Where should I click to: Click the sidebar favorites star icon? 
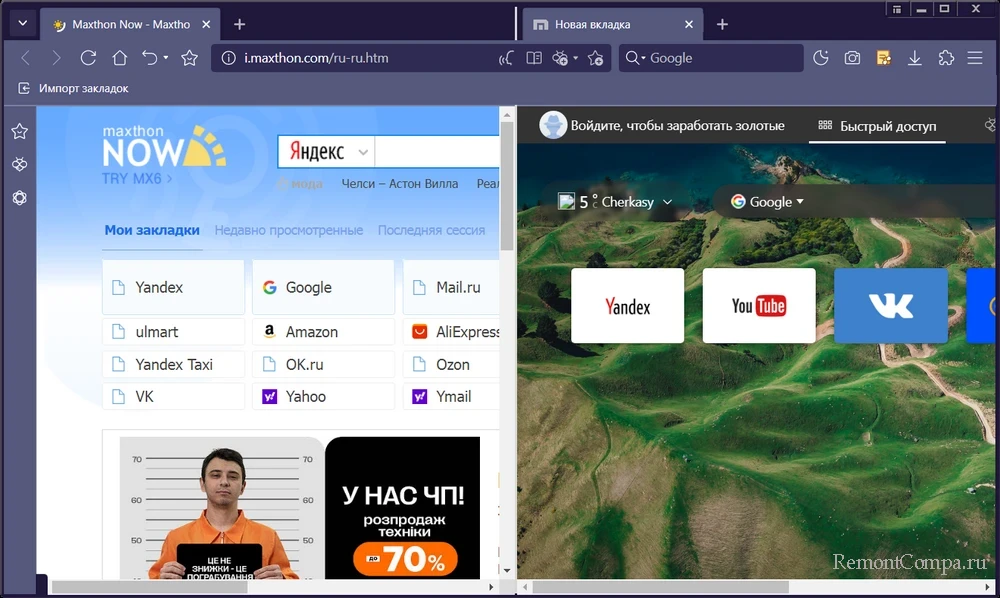pos(20,131)
